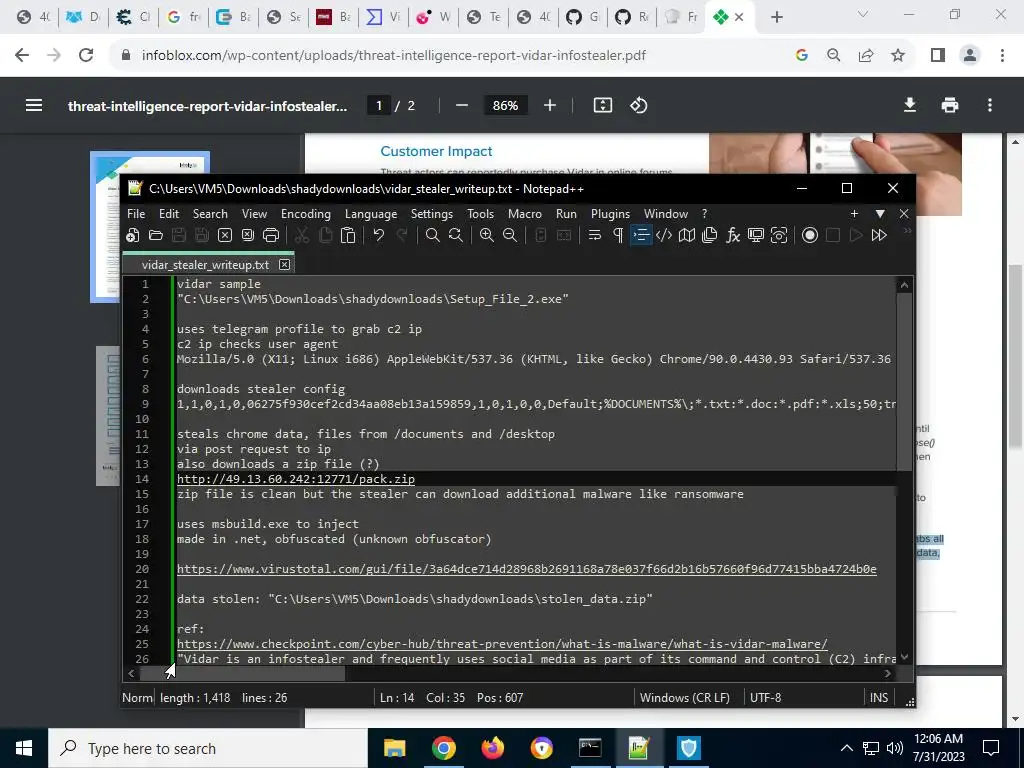1024x768 pixels.
Task: Click the Paste clipboard icon in Notepad++
Action: coord(348,235)
